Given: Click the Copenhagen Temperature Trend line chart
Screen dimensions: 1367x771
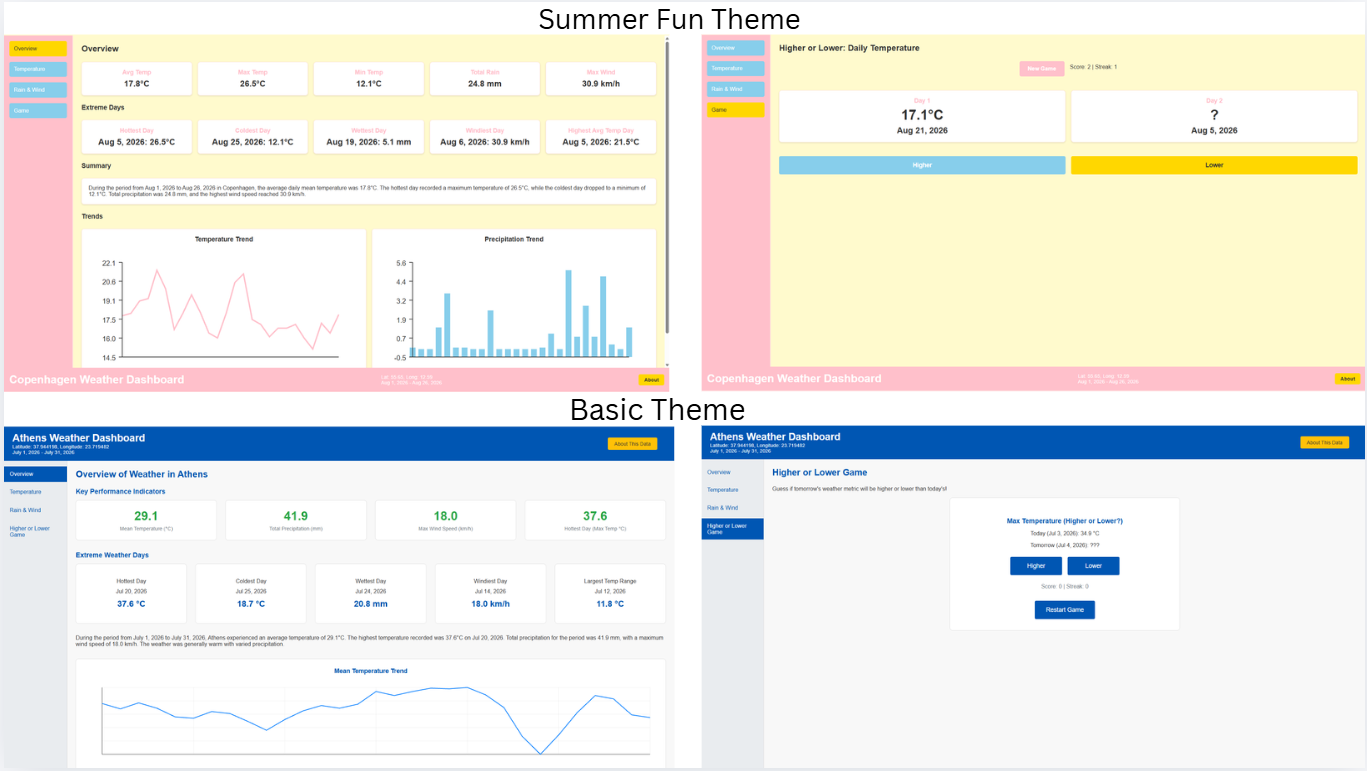Looking at the screenshot, I should pyautogui.click(x=224, y=297).
